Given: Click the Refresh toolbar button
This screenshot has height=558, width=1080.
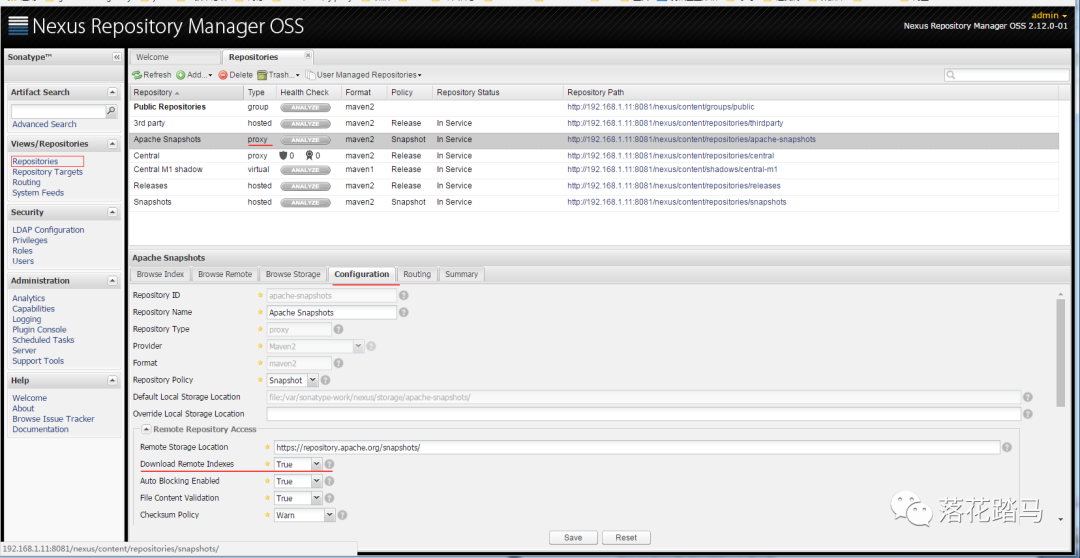Looking at the screenshot, I should [x=152, y=74].
